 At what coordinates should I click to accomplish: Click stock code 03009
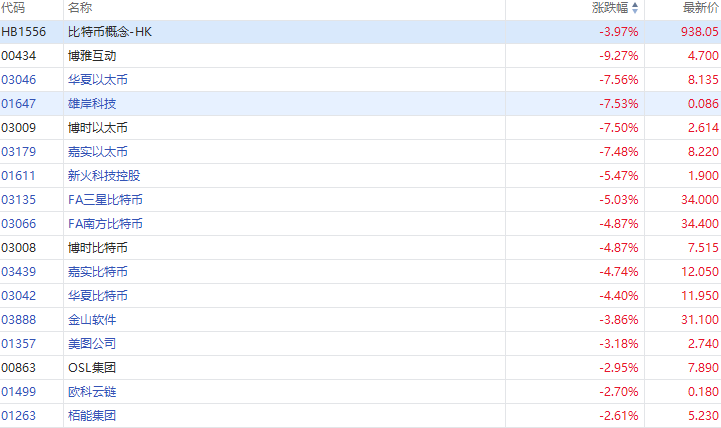click(x=18, y=127)
